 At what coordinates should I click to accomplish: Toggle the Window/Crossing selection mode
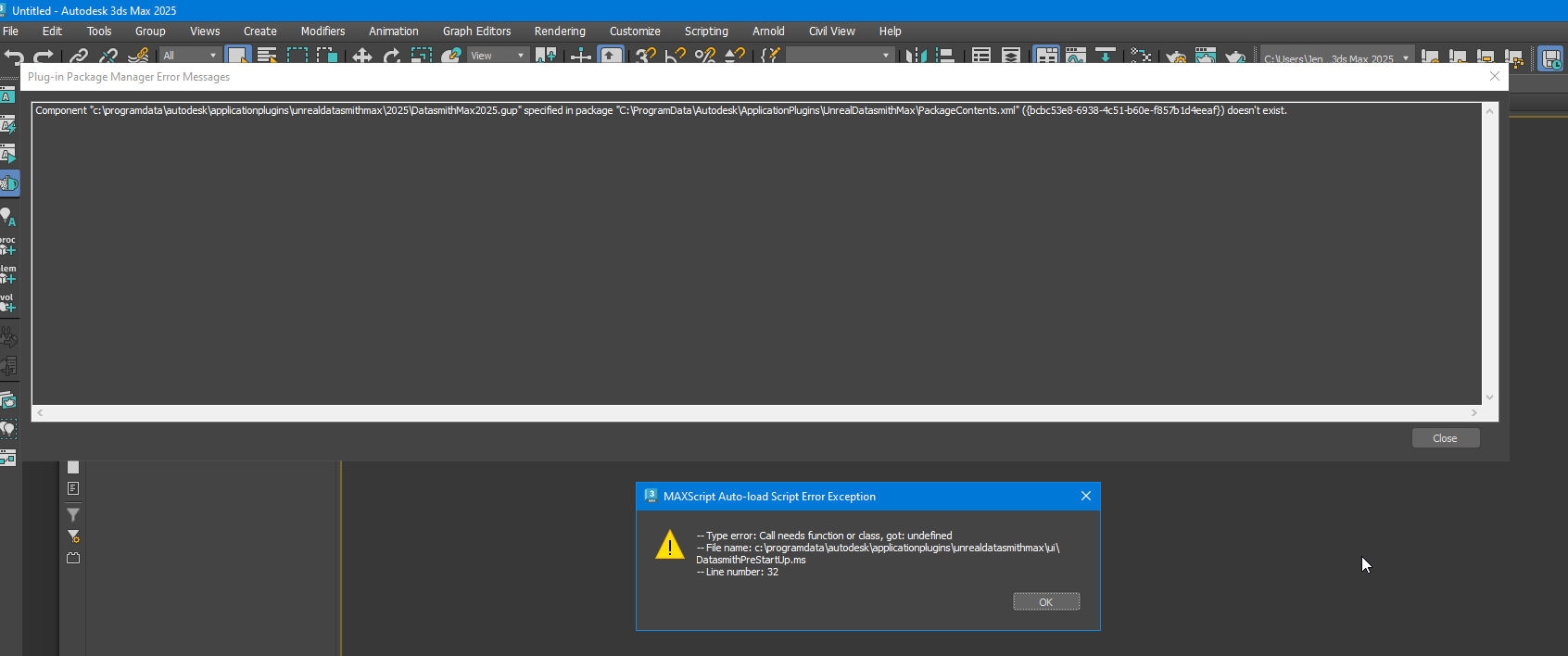pos(327,56)
